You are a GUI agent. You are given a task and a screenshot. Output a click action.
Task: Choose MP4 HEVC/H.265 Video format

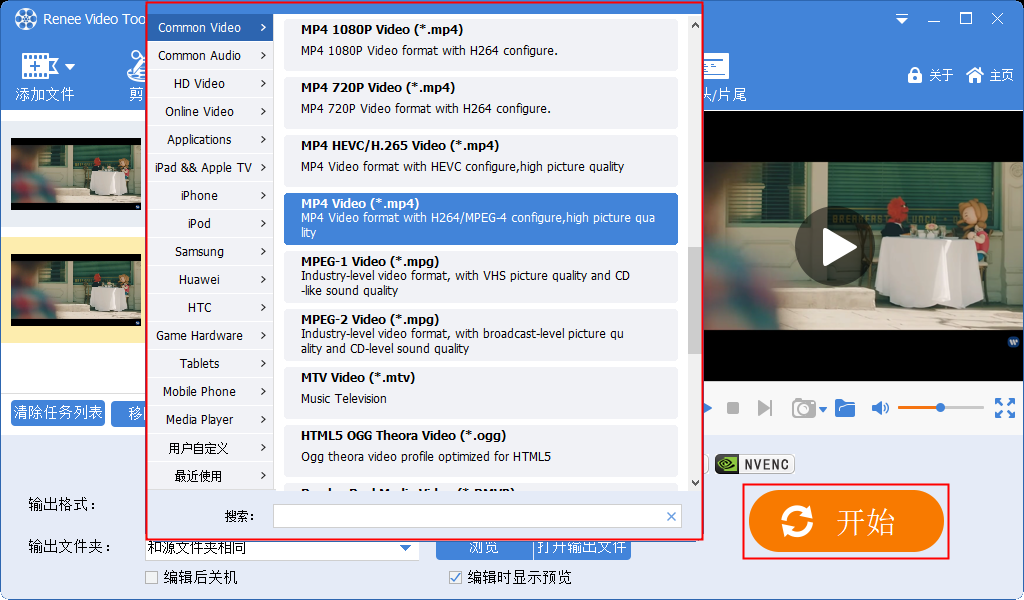point(481,161)
